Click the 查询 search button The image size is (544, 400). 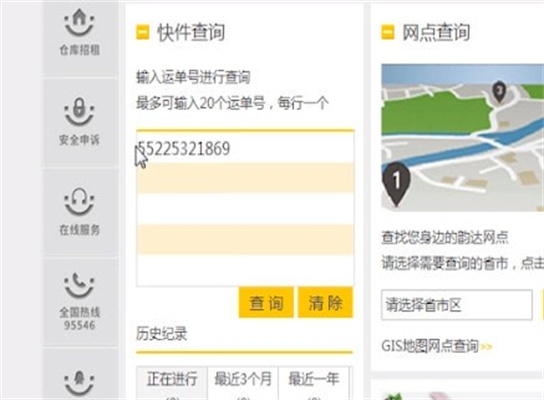click(x=266, y=303)
